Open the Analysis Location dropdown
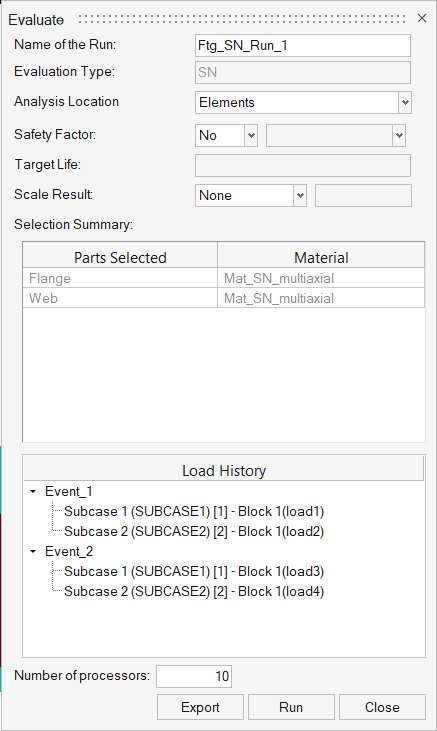This screenshot has width=437, height=731. 303,103
